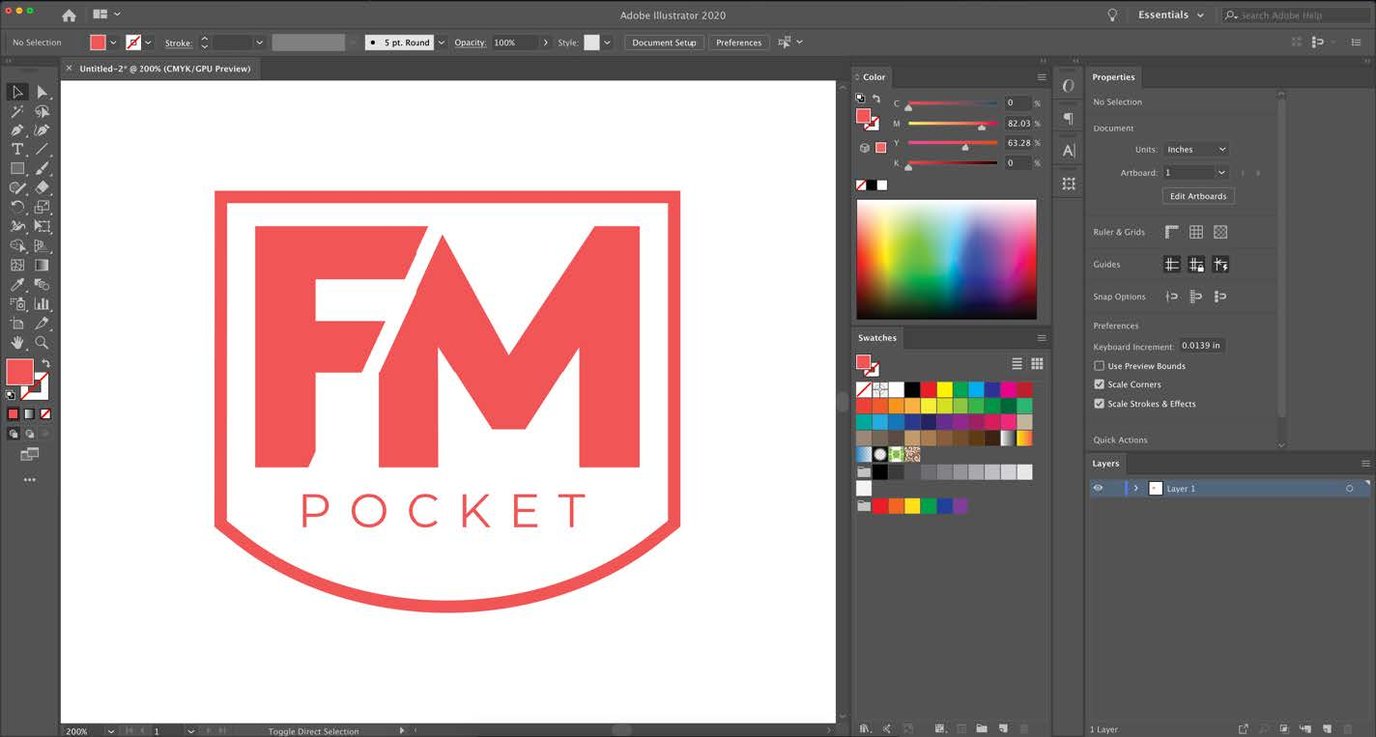The height and width of the screenshot is (737, 1376).
Task: Select the Paintbrush tool
Action: [42, 169]
